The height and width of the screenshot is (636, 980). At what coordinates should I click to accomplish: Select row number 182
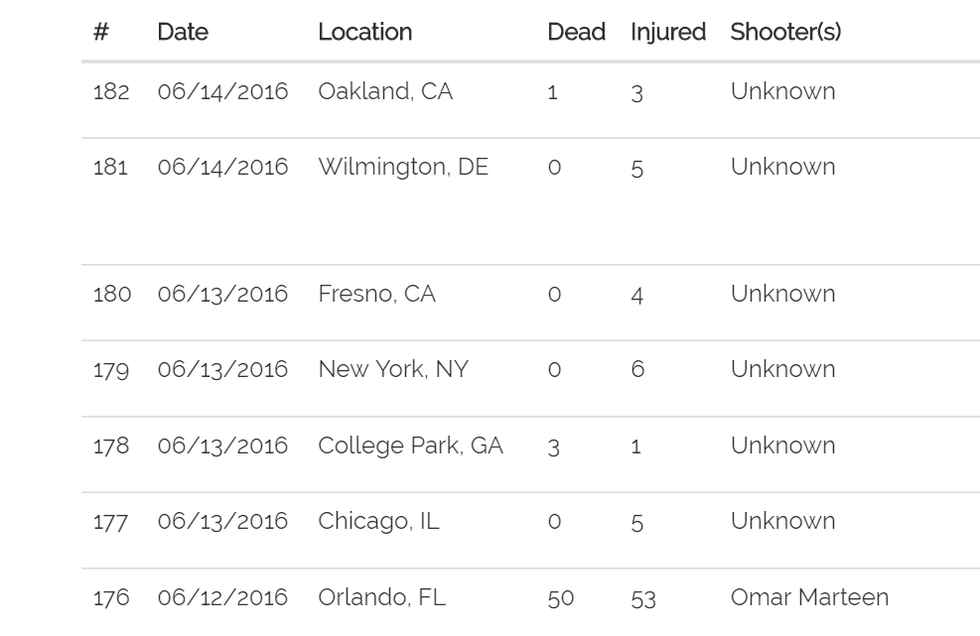pyautogui.click(x=111, y=91)
